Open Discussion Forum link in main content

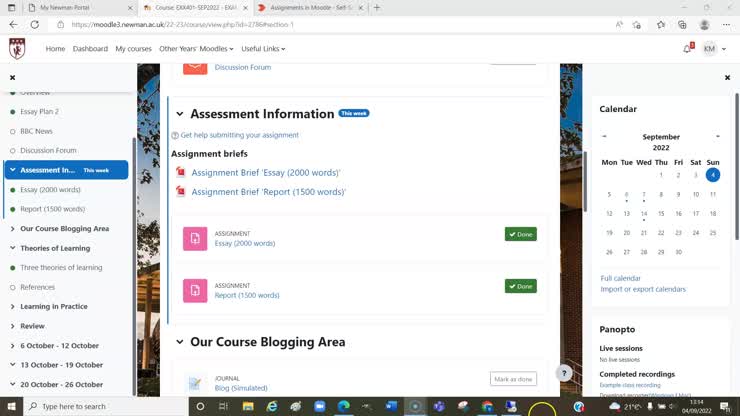point(243,67)
